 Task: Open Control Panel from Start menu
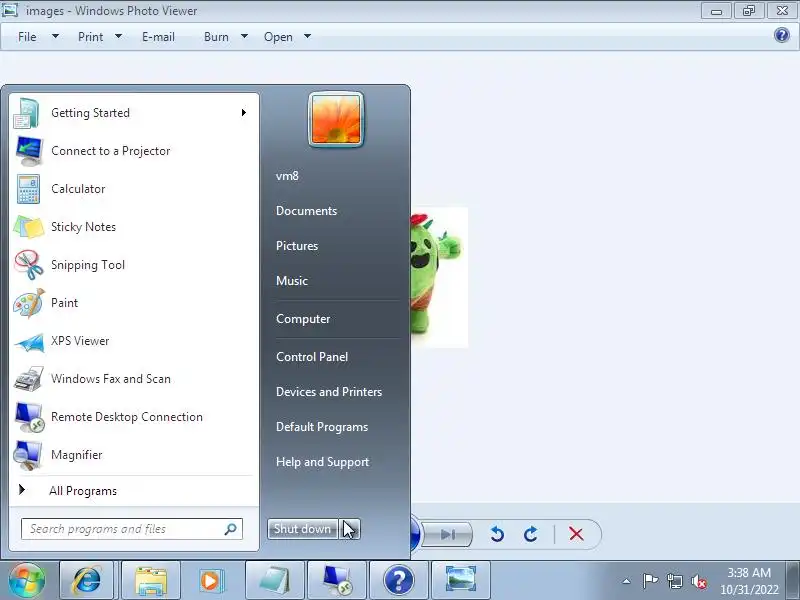pos(312,357)
